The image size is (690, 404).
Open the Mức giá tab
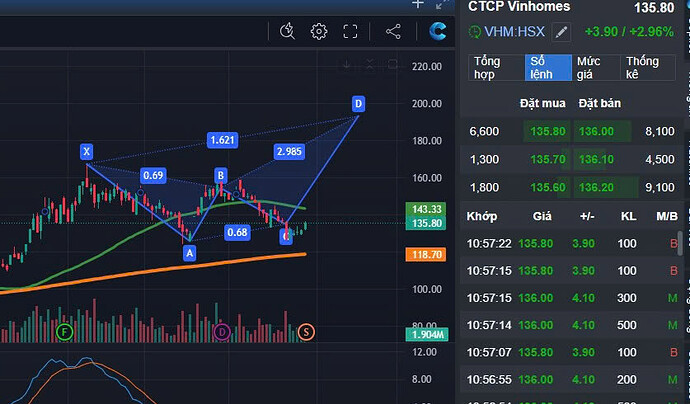click(x=596, y=67)
